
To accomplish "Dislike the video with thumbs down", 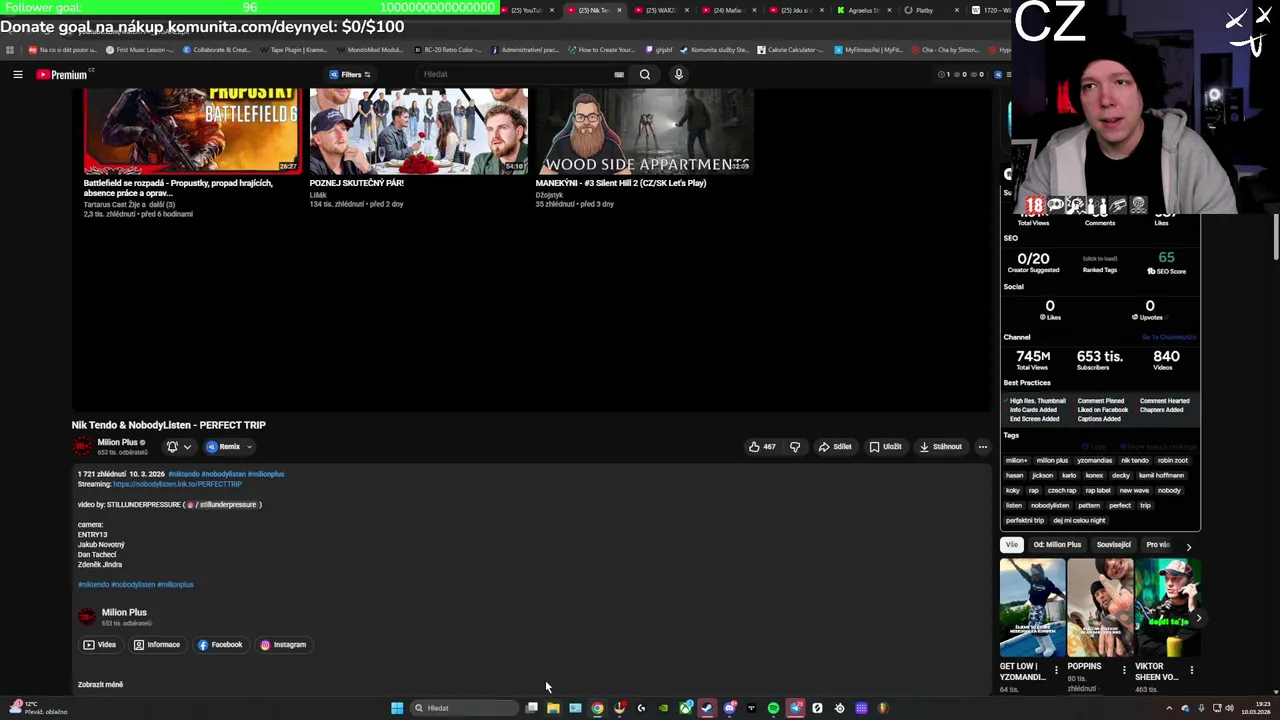I will point(795,447).
